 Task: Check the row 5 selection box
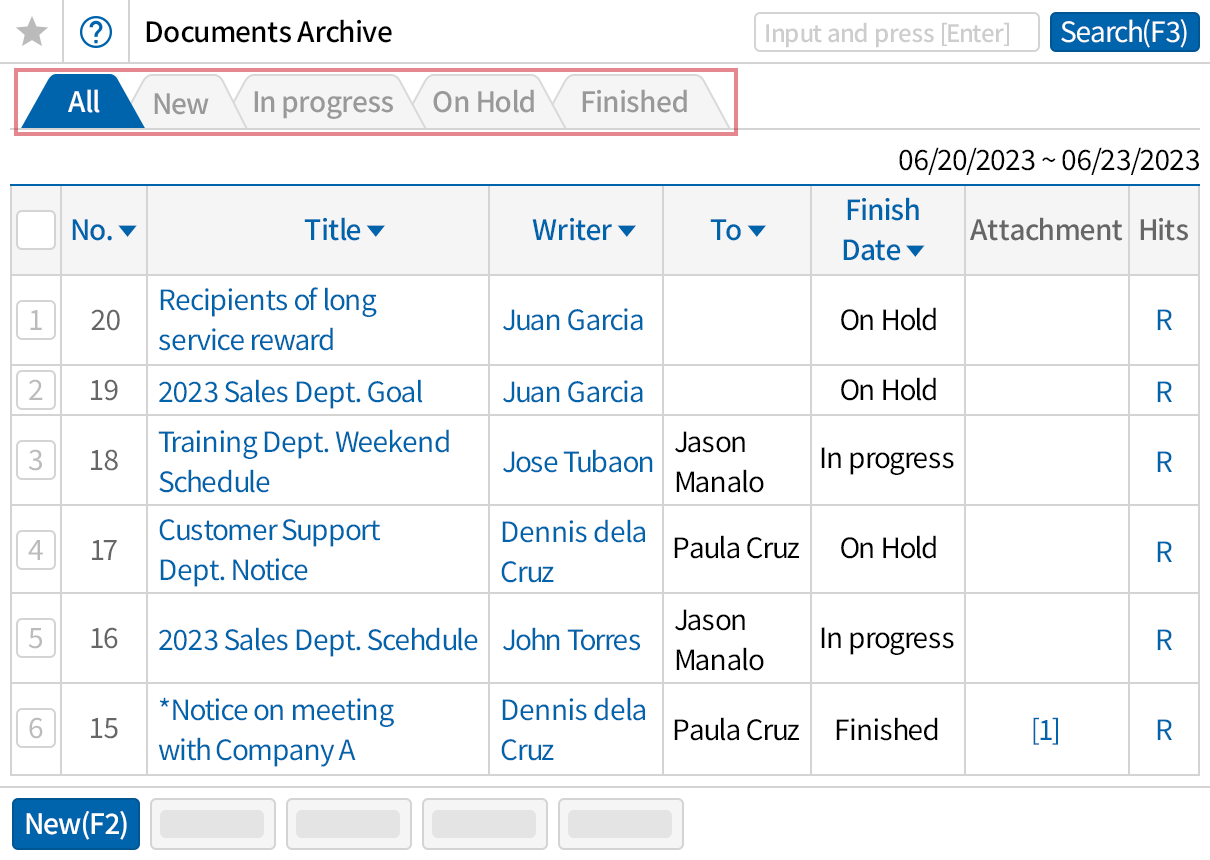pos(35,639)
